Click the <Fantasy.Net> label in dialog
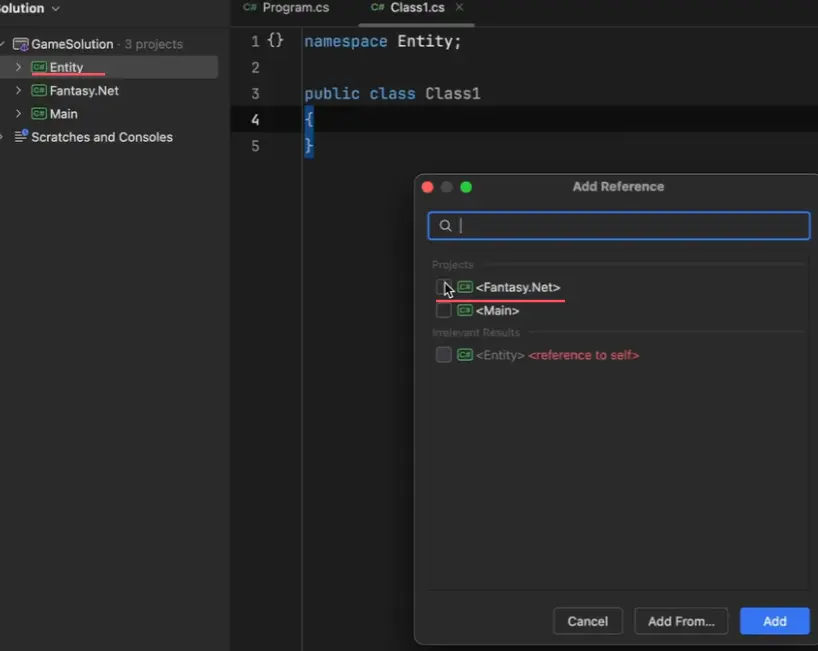The height and width of the screenshot is (651, 818). pyautogui.click(x=518, y=287)
